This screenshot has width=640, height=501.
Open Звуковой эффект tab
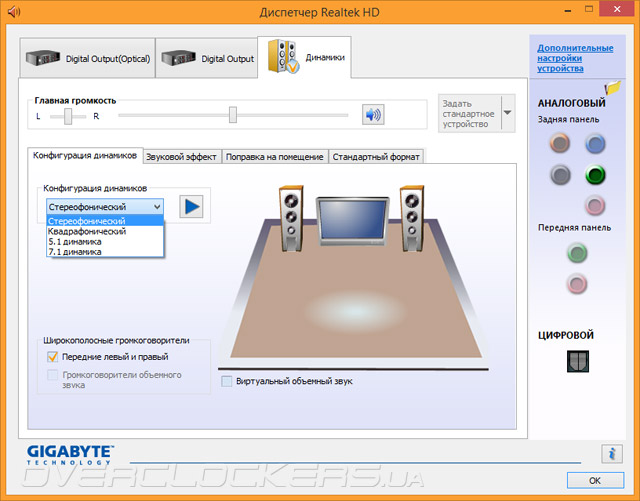pos(182,157)
